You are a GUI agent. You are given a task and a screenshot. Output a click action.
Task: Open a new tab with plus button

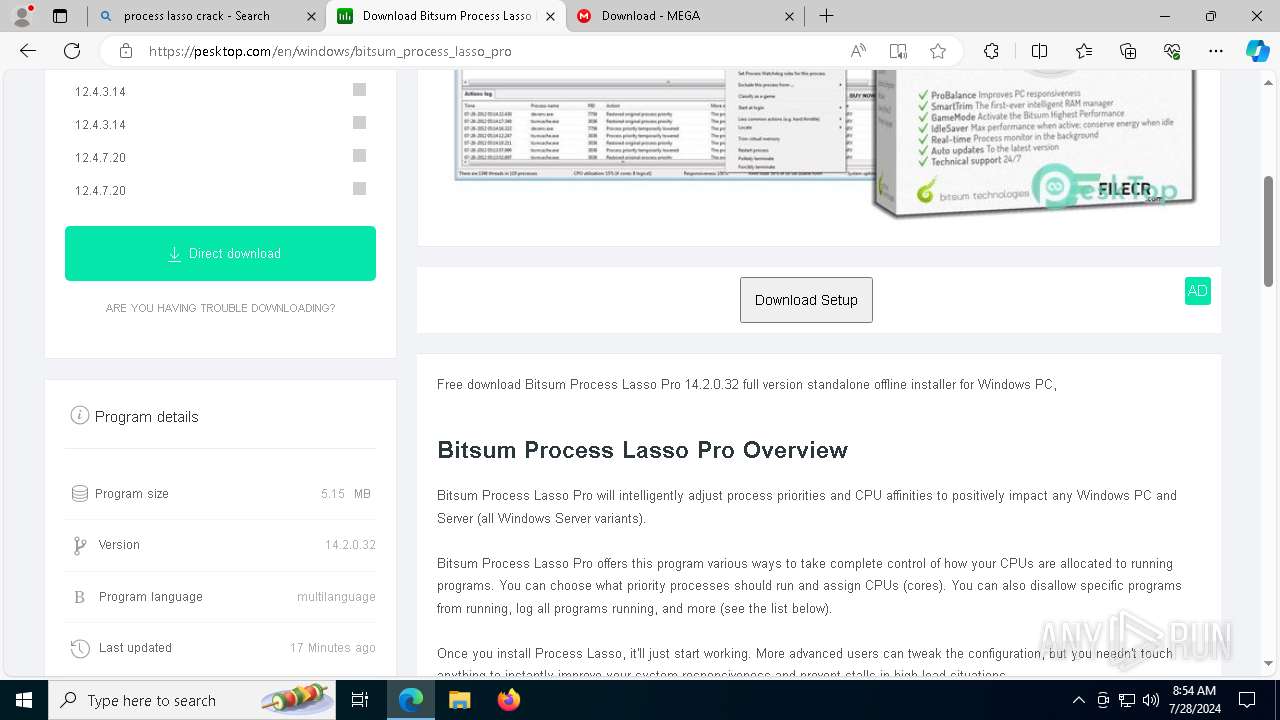(826, 16)
